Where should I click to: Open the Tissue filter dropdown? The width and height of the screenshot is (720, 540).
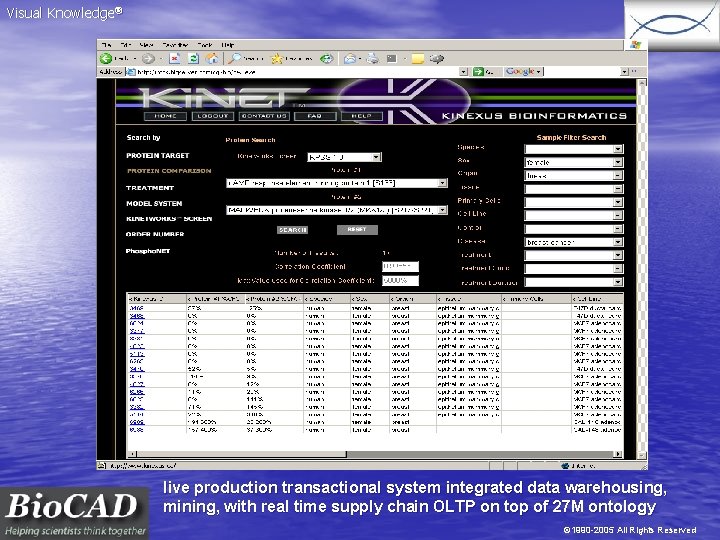574,189
